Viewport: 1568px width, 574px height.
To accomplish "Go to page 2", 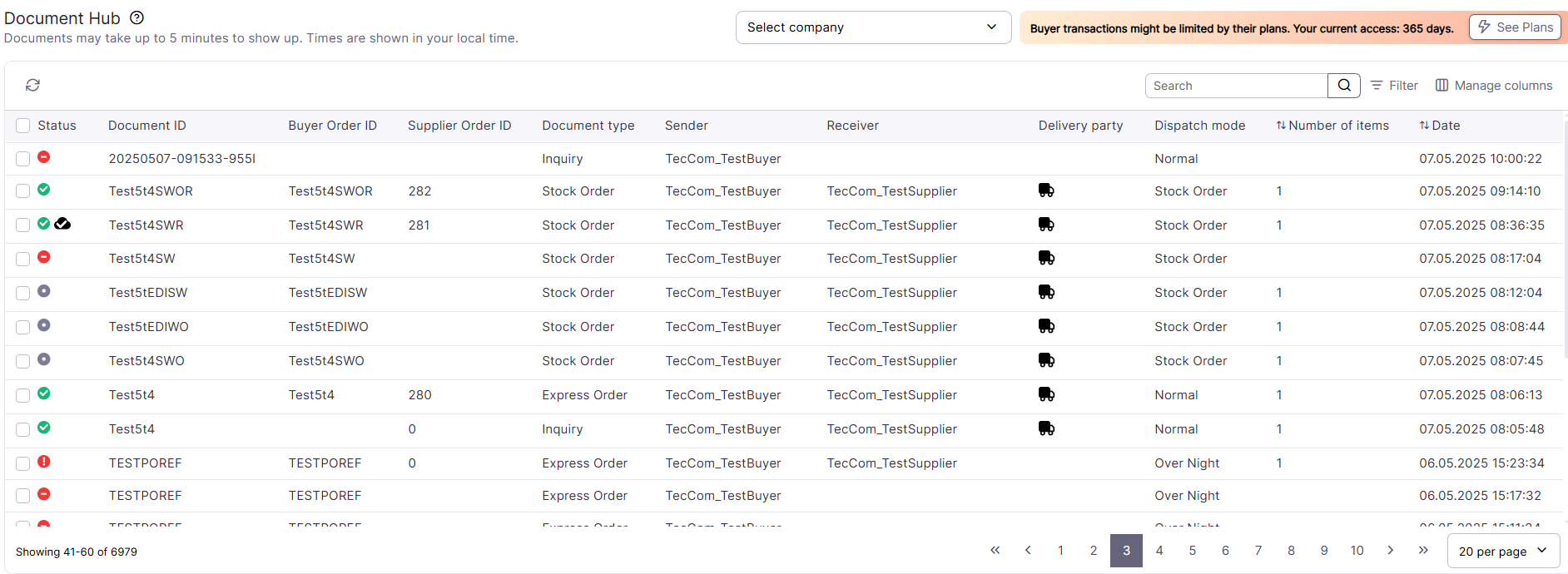I will point(1094,550).
